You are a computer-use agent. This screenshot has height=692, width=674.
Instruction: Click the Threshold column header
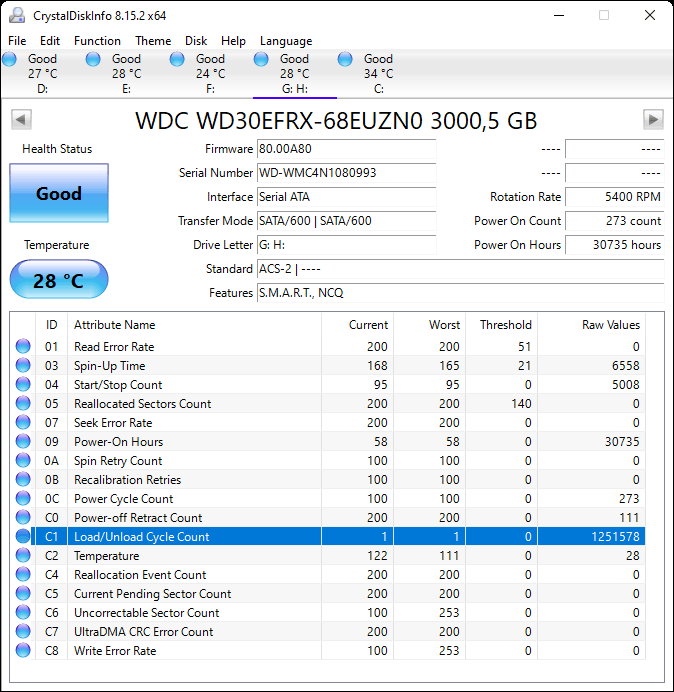(501, 325)
